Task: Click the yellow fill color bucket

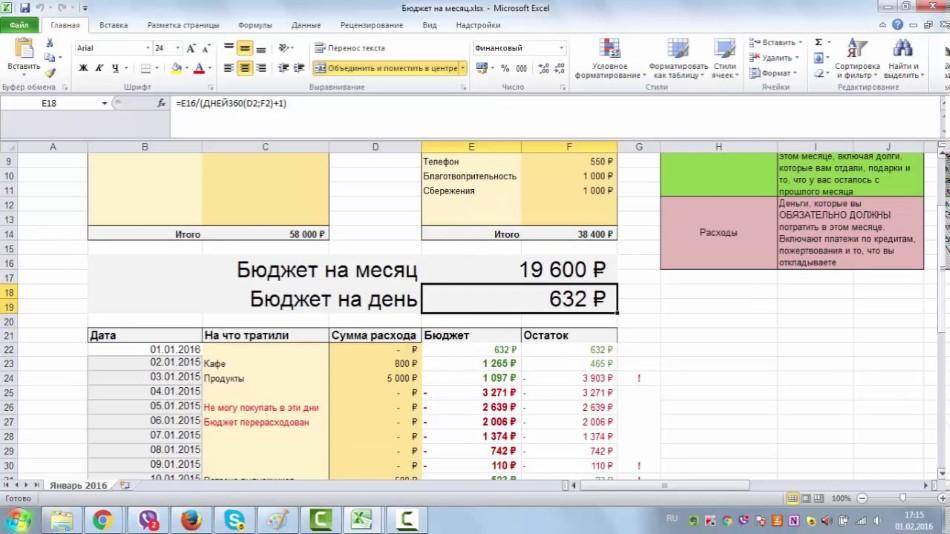Action: point(176,68)
